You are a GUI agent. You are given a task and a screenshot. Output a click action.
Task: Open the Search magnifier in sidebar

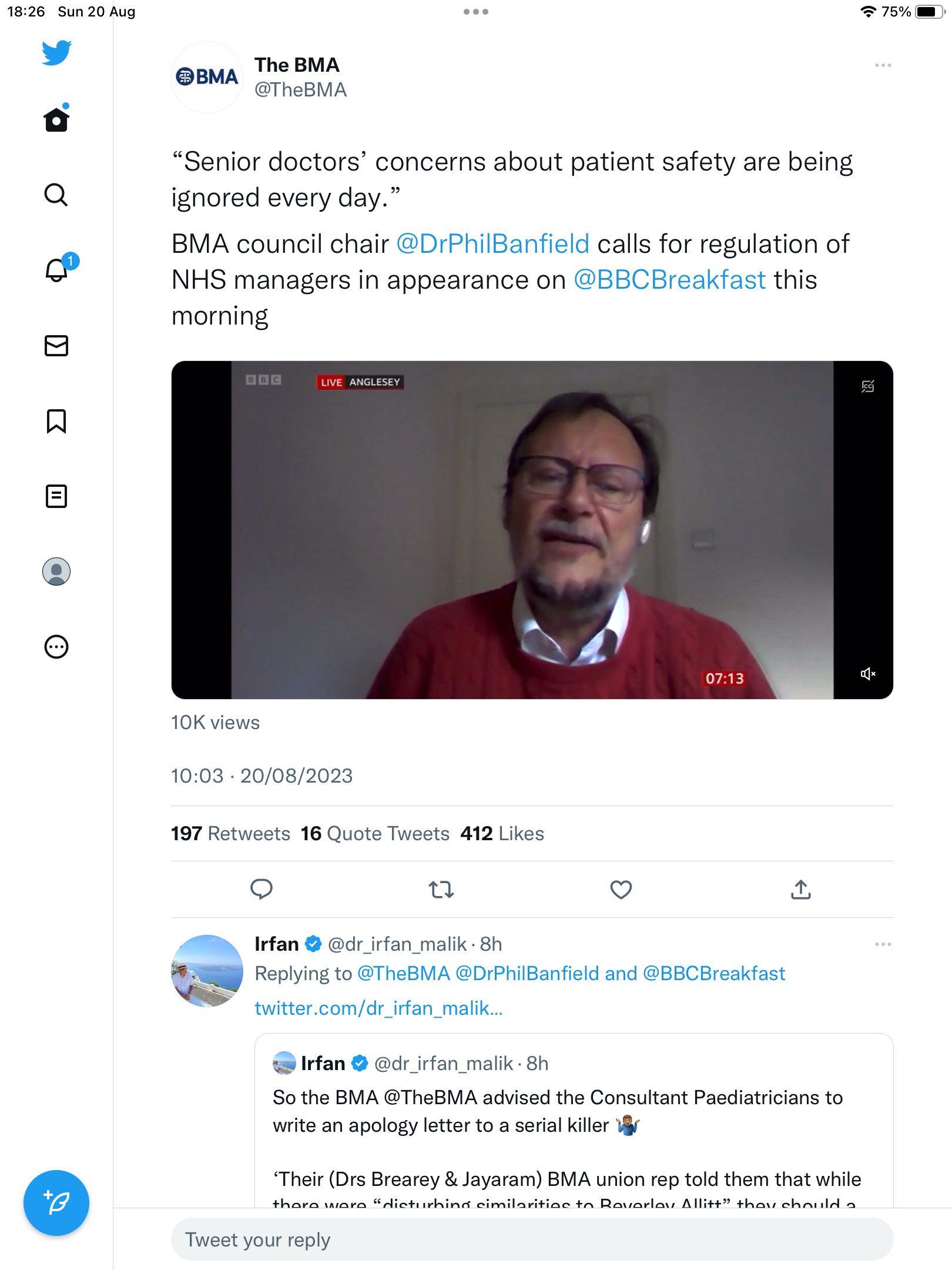tap(56, 195)
